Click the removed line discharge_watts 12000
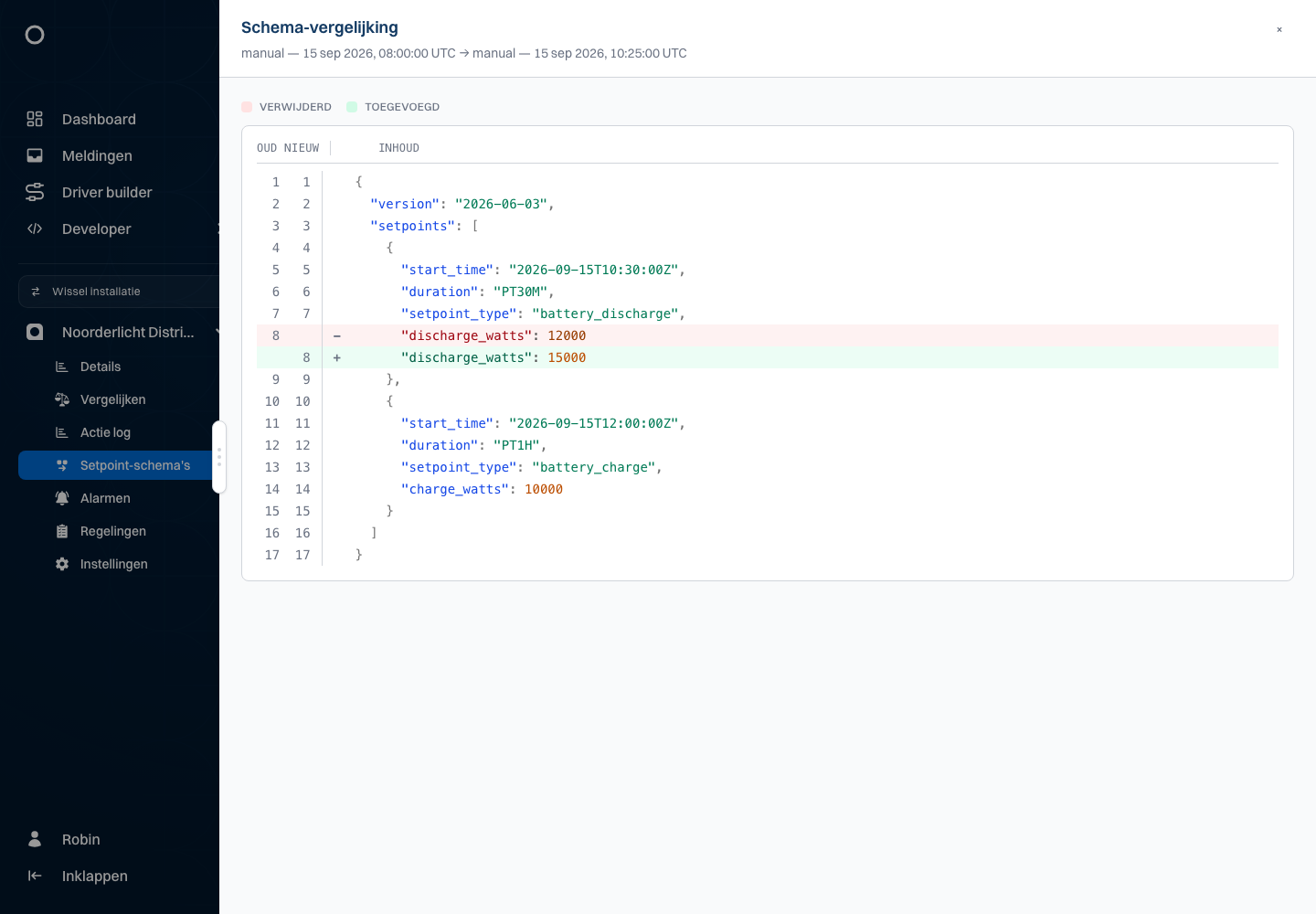1316x914 pixels. (768, 335)
